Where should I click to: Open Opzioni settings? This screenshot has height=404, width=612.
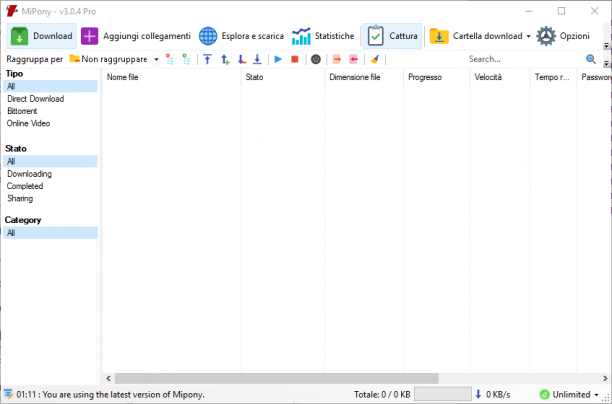pos(563,36)
